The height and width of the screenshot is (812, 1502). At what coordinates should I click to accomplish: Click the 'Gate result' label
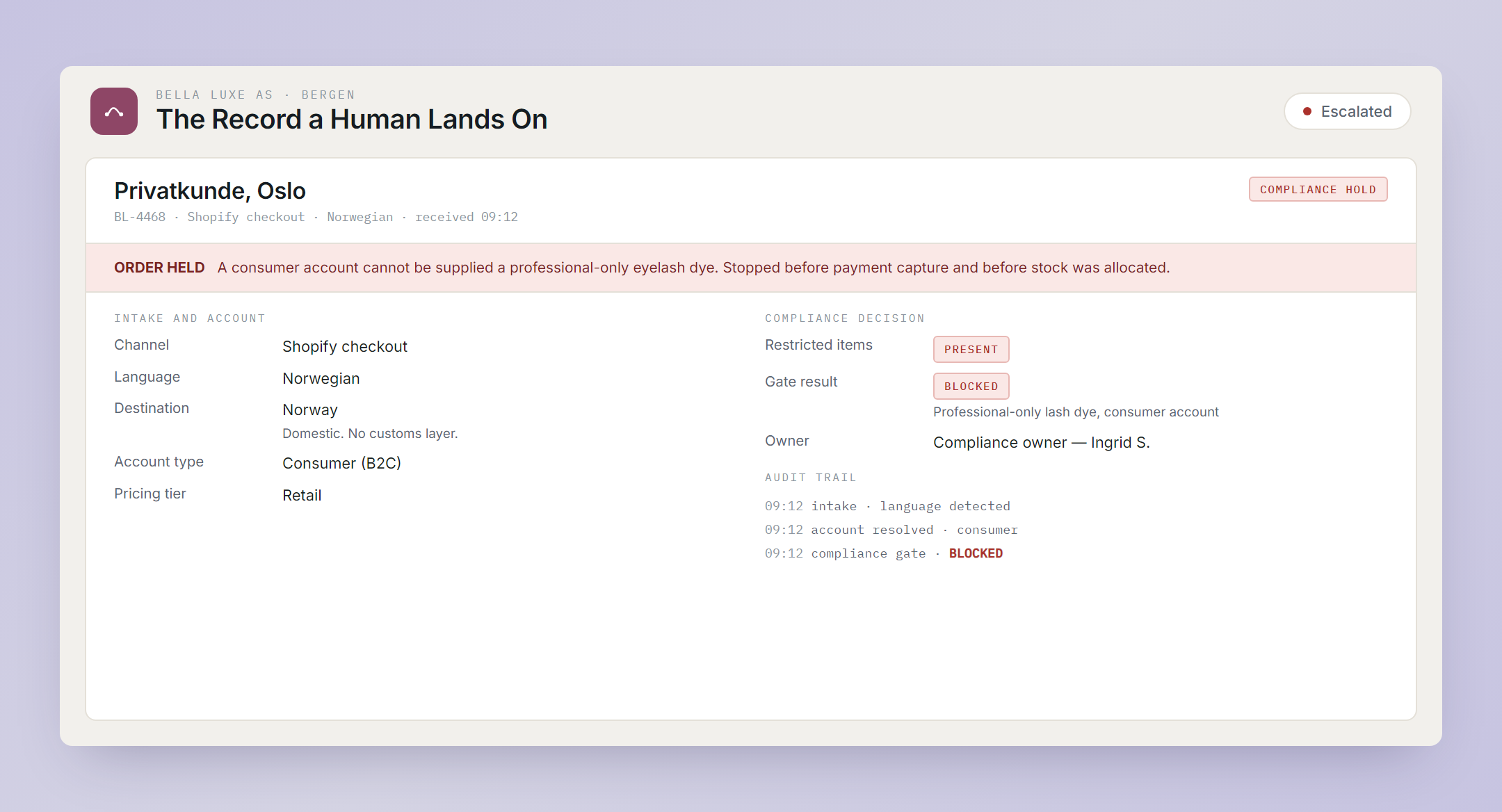[801, 382]
